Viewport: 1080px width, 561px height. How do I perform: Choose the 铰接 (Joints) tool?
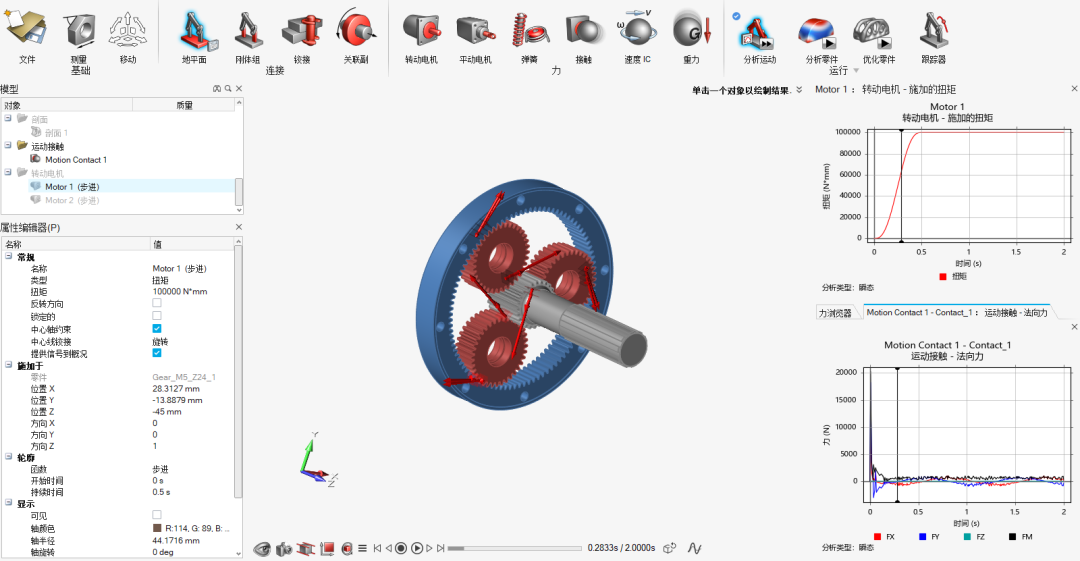302,37
